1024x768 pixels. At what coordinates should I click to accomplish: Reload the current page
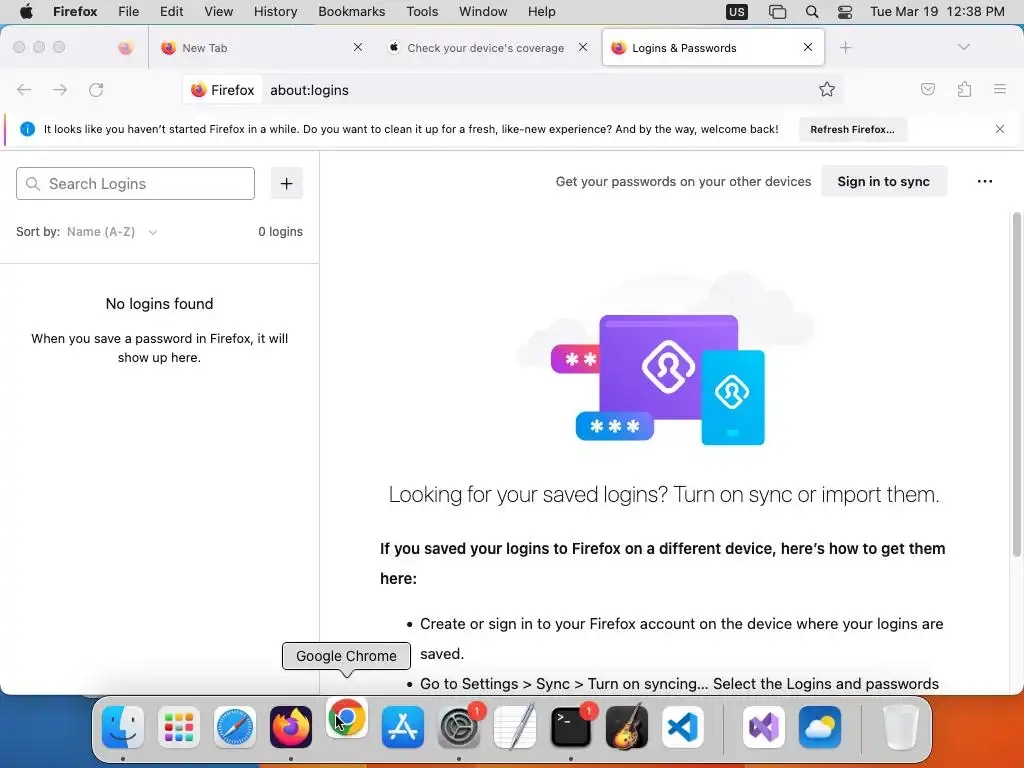(x=96, y=89)
